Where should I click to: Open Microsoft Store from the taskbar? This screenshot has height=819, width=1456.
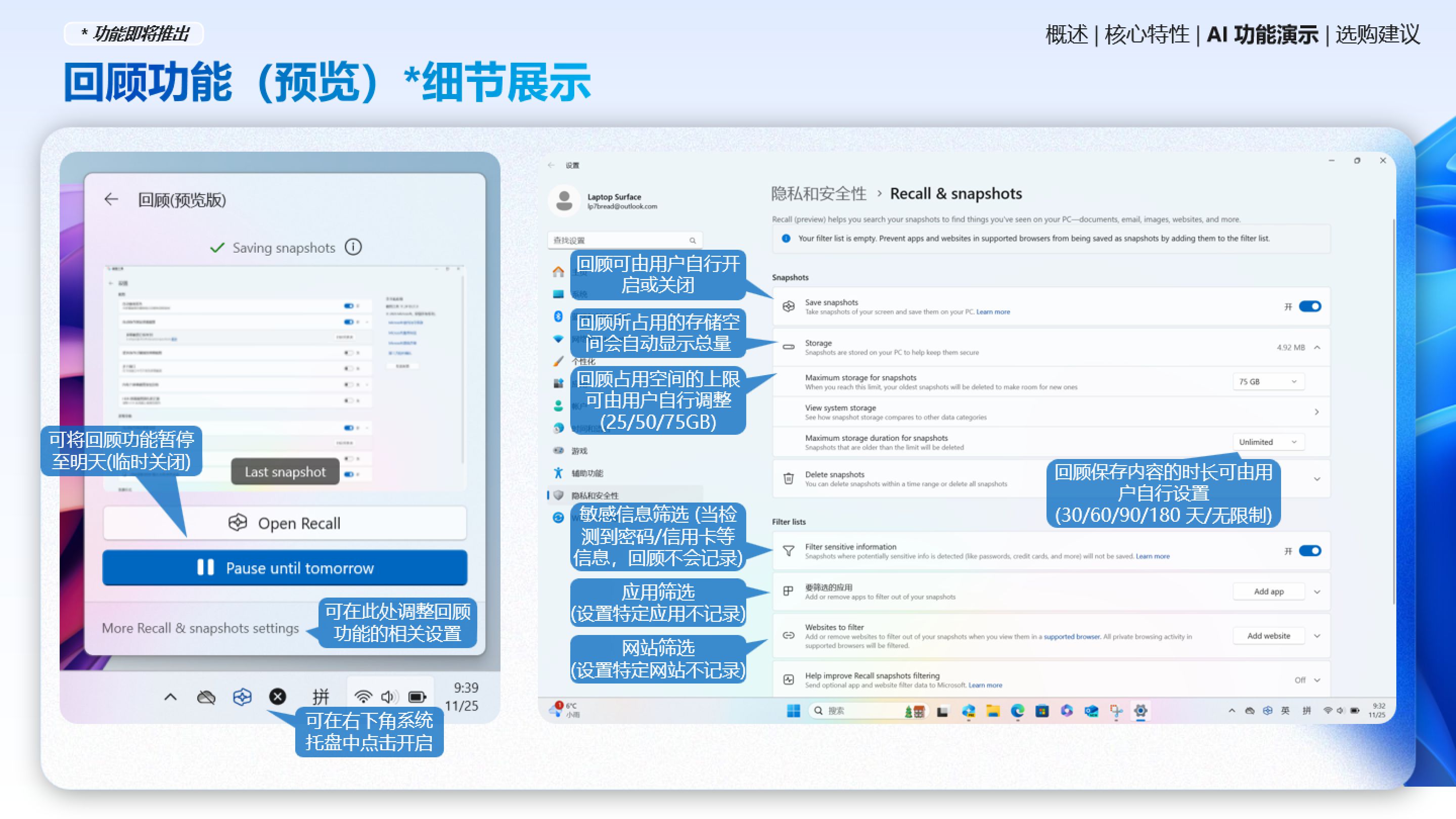[1042, 711]
